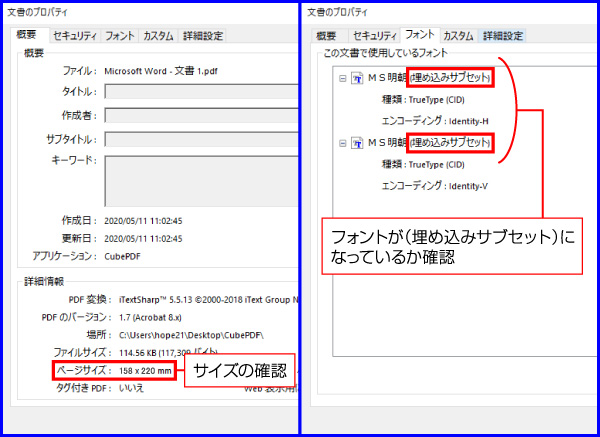This screenshot has width=600, height=437.
Task: Select カスタム tab in the right dialog
Action: [x=457, y=36]
